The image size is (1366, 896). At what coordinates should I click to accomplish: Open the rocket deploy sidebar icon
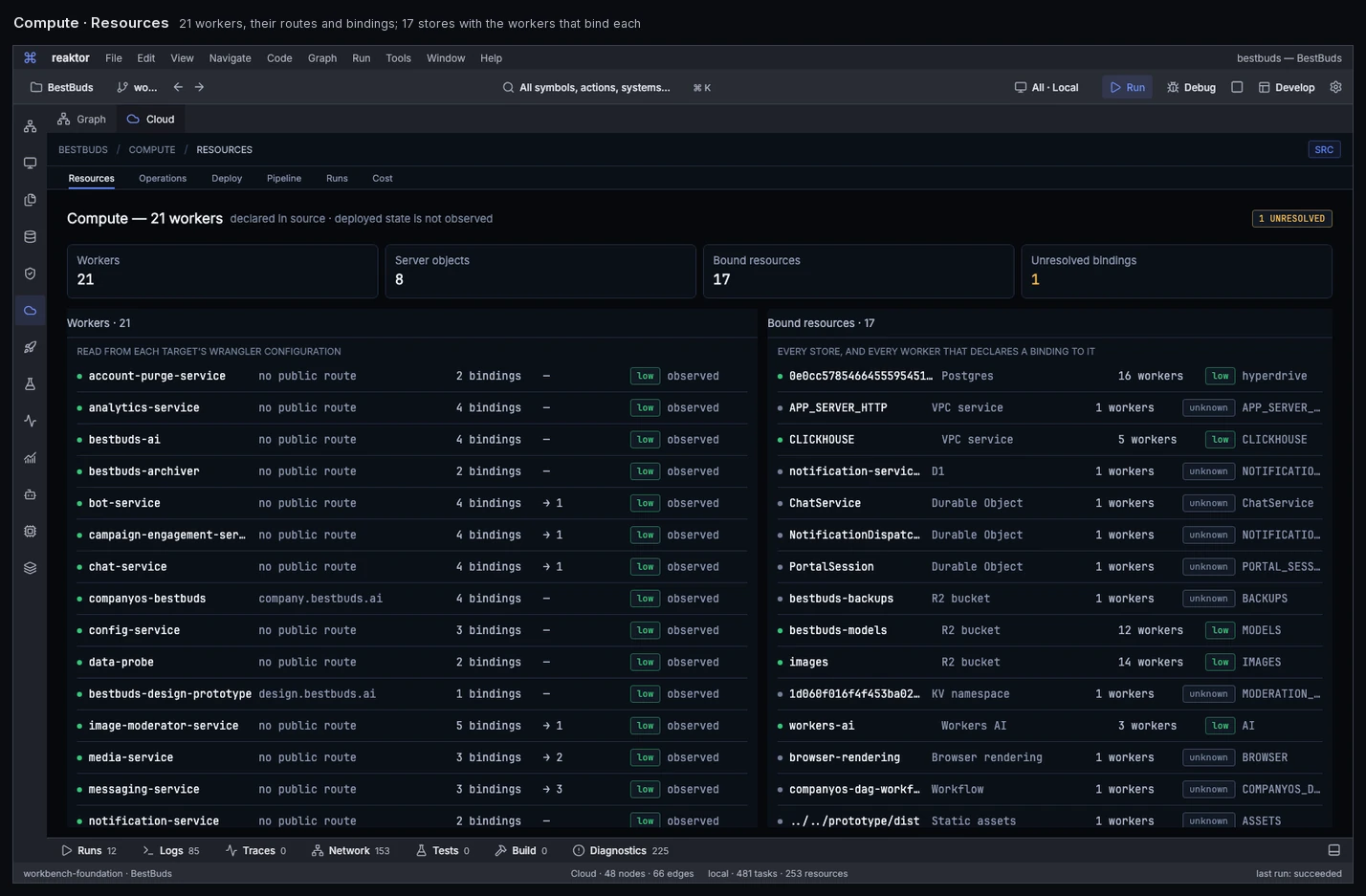click(30, 347)
